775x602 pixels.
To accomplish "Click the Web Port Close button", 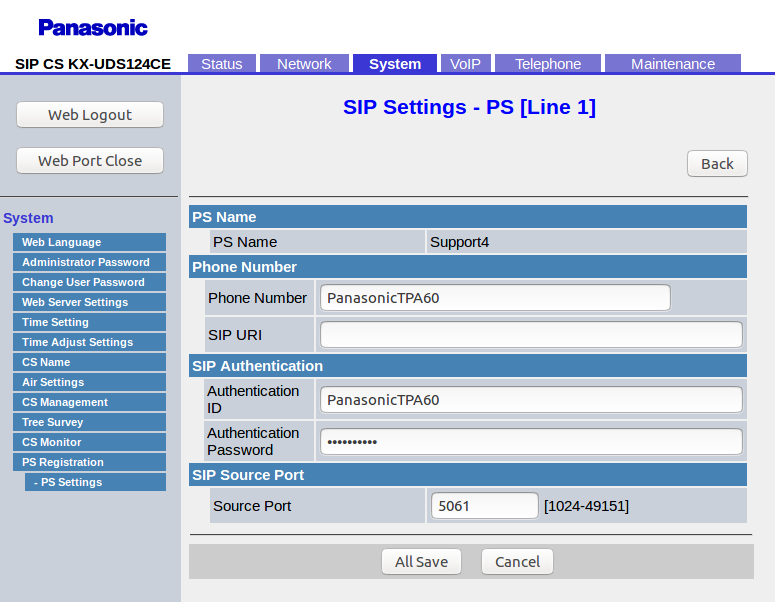I will click(90, 161).
